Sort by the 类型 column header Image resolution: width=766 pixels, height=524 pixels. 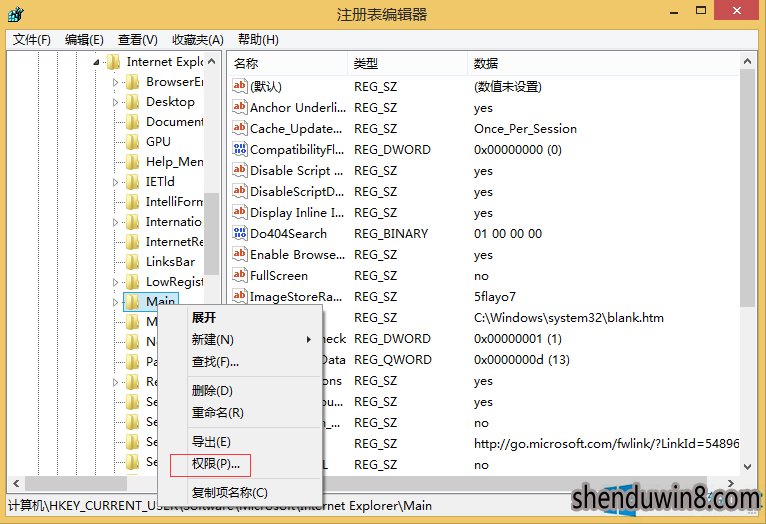coord(408,63)
